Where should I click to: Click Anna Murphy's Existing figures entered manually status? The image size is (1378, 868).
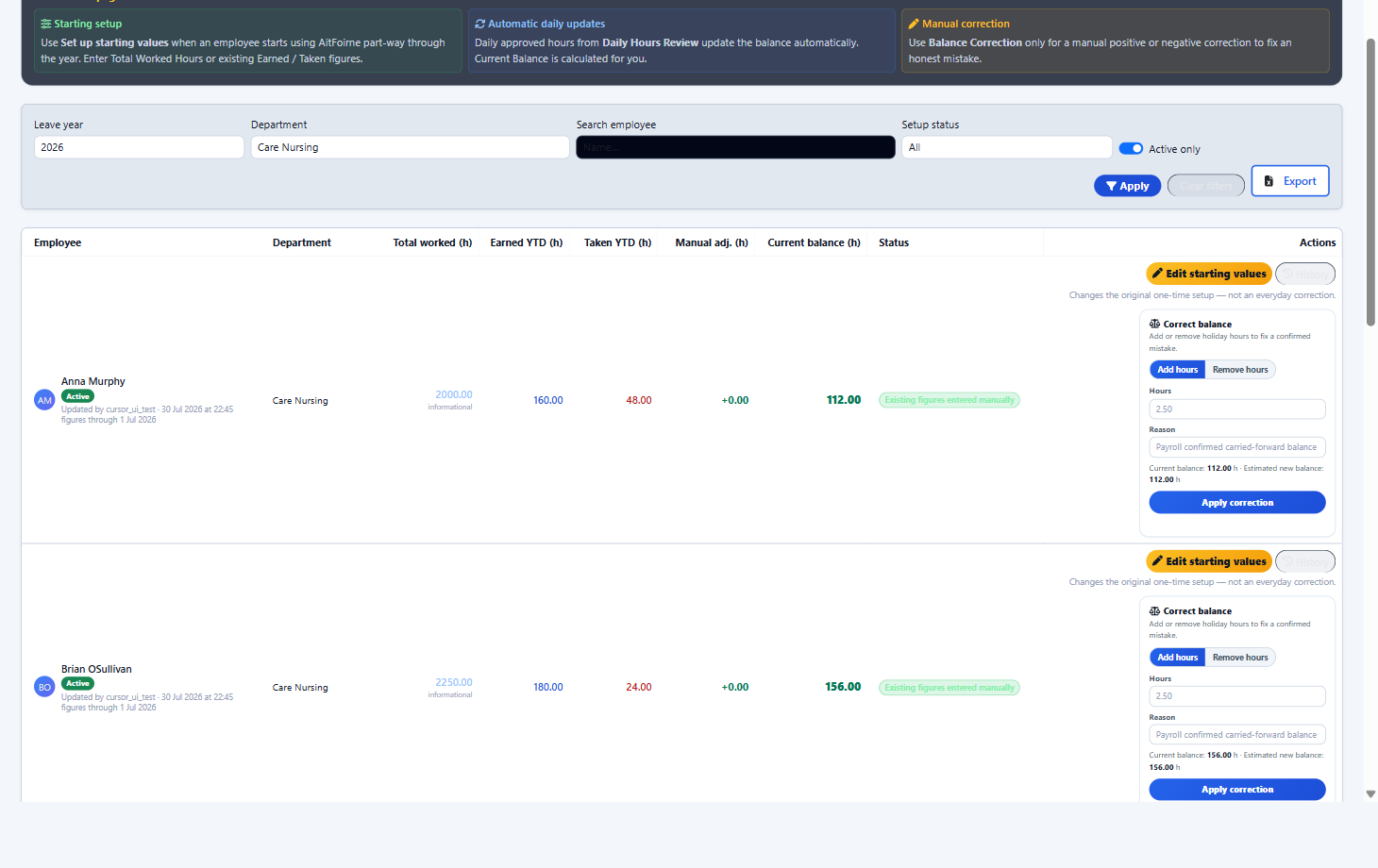point(949,400)
